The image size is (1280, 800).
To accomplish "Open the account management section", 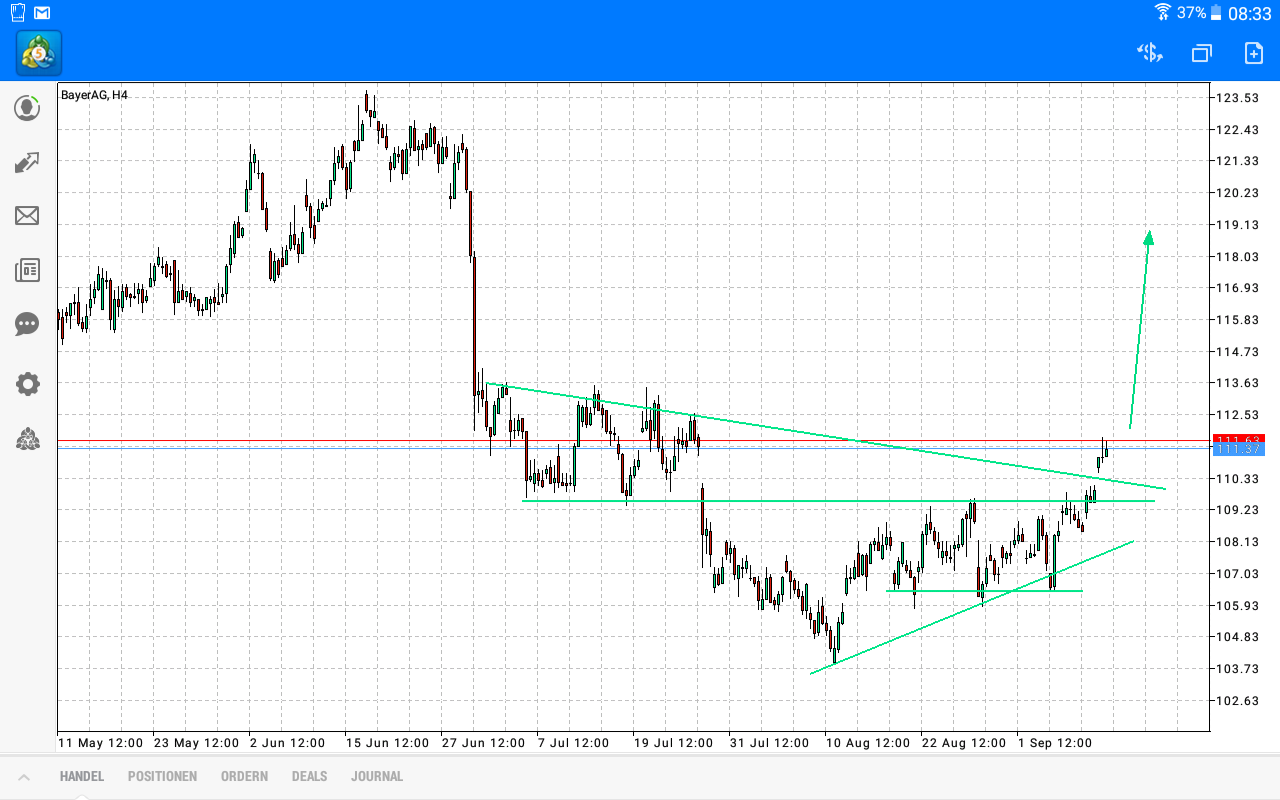I will pos(27,108).
